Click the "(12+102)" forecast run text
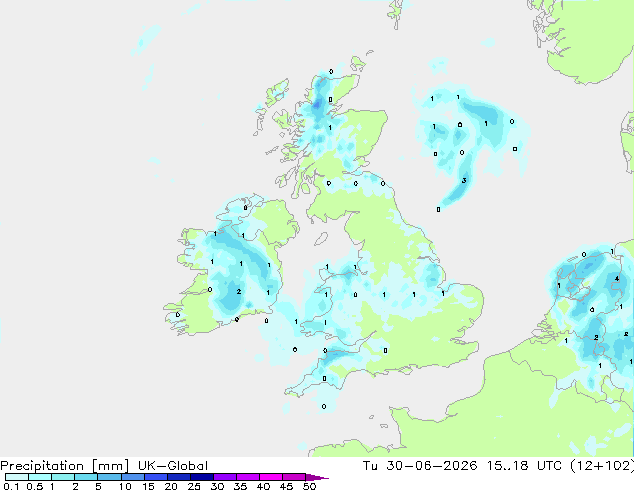 click(602, 466)
